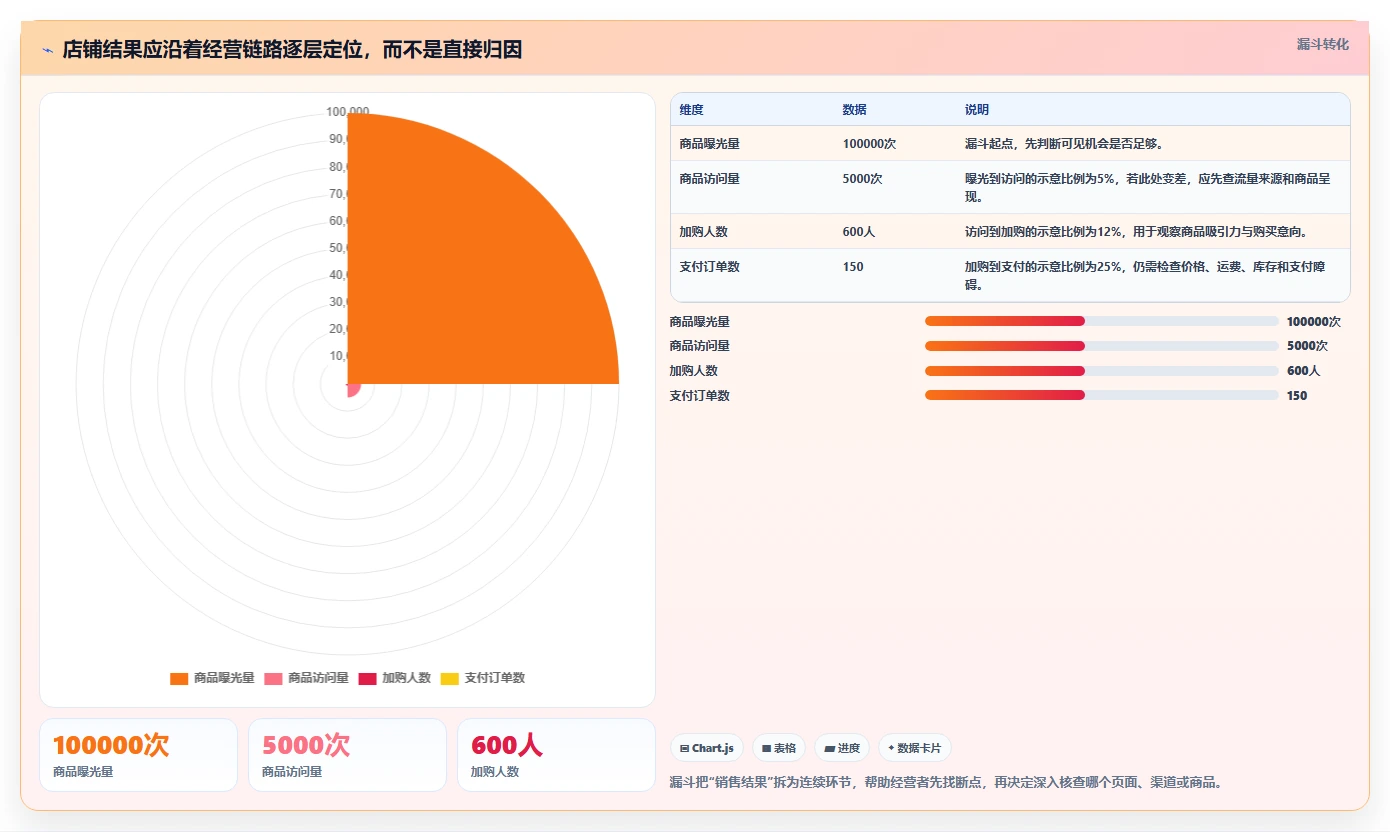Click the 商品访问量 progress bar
This screenshot has height=832, width=1390.
coord(1102,346)
